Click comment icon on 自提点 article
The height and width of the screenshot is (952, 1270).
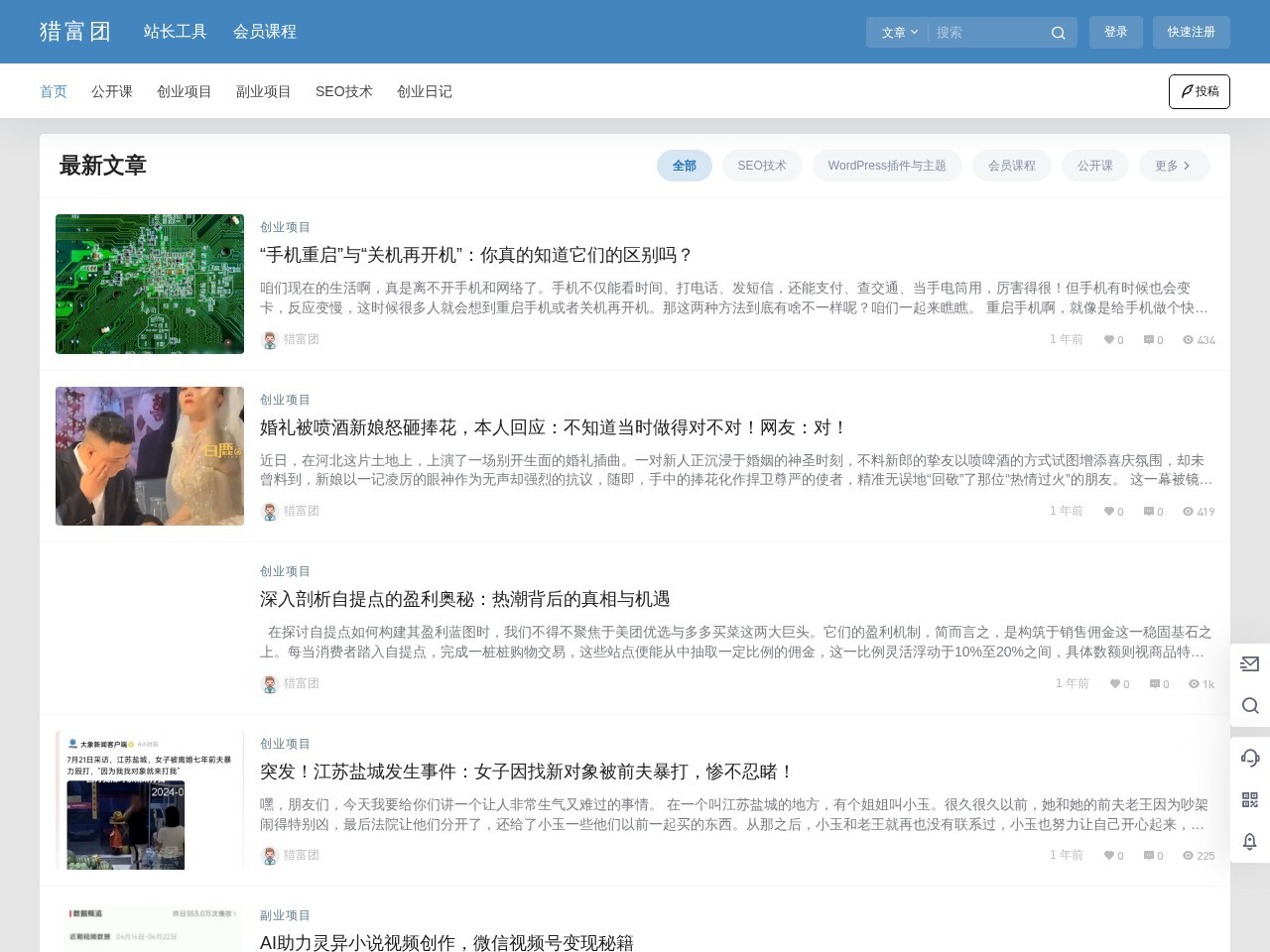point(1155,684)
